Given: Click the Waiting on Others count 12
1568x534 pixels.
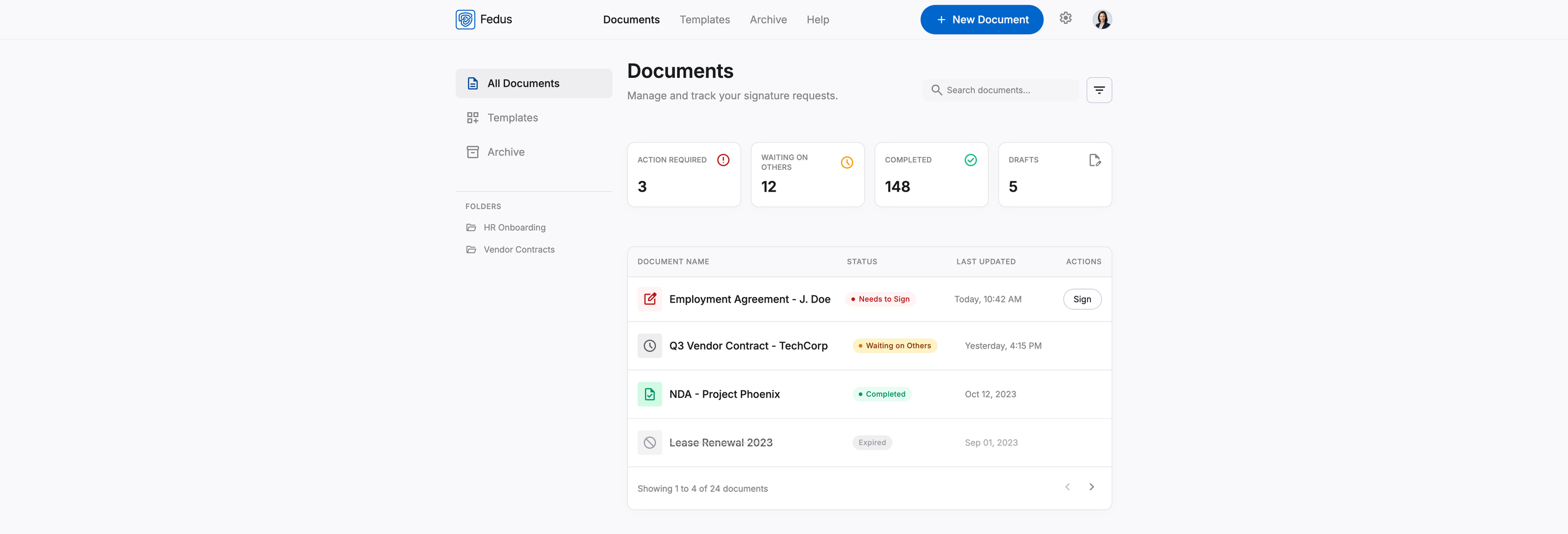Looking at the screenshot, I should click(768, 187).
